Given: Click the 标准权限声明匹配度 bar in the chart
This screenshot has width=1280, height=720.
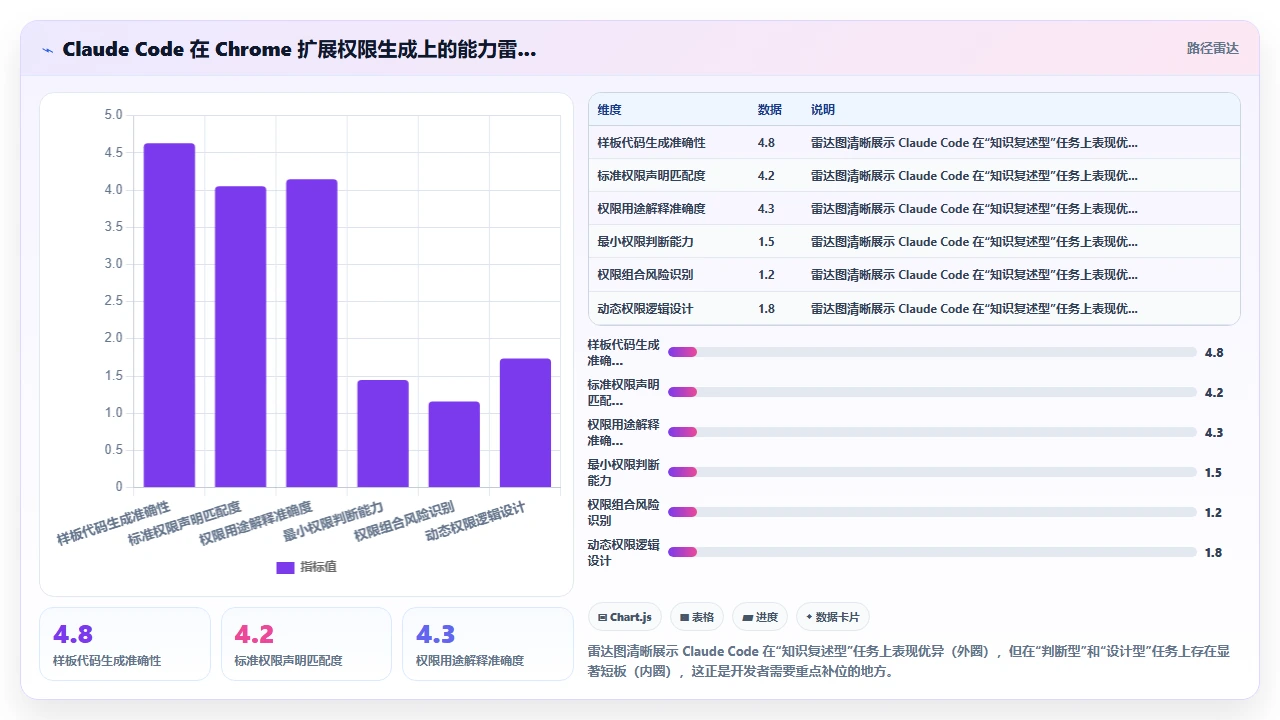Looking at the screenshot, I should [x=241, y=337].
